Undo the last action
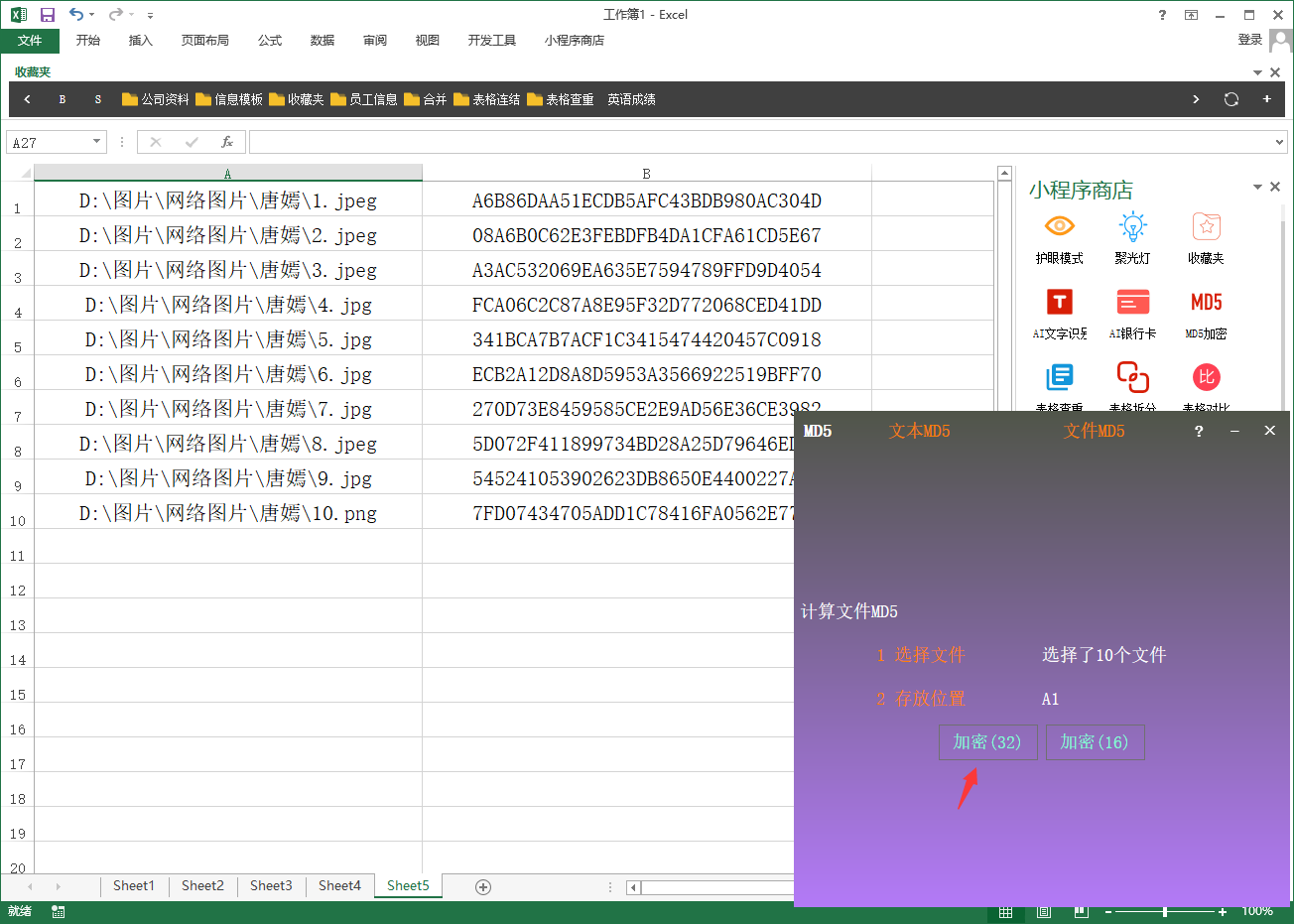This screenshot has height=924, width=1294. pyautogui.click(x=76, y=15)
